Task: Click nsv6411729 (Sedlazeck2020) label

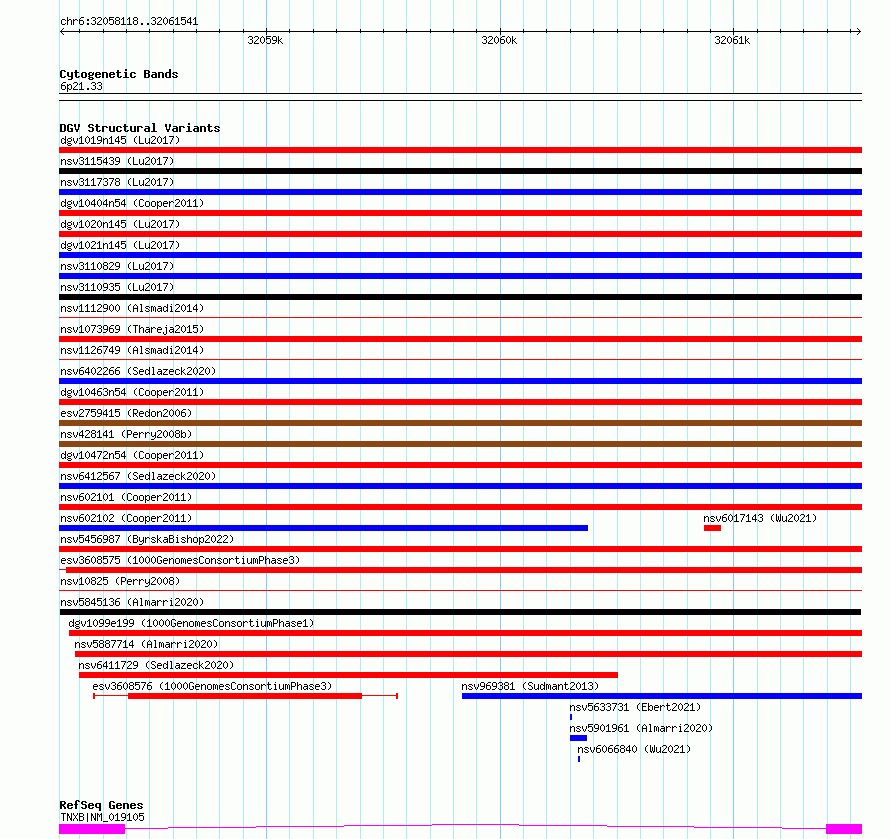Action: tap(156, 665)
